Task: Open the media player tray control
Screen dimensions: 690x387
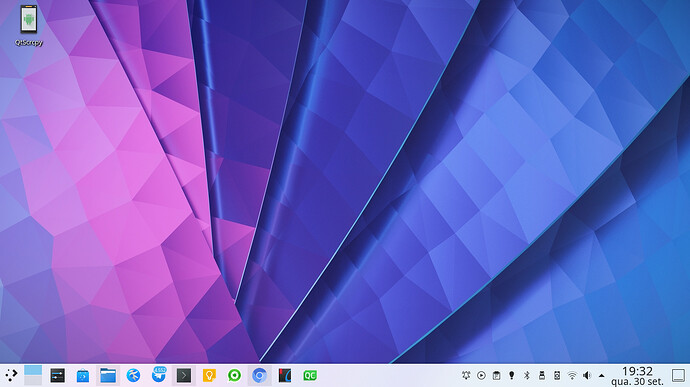Action: 481,376
